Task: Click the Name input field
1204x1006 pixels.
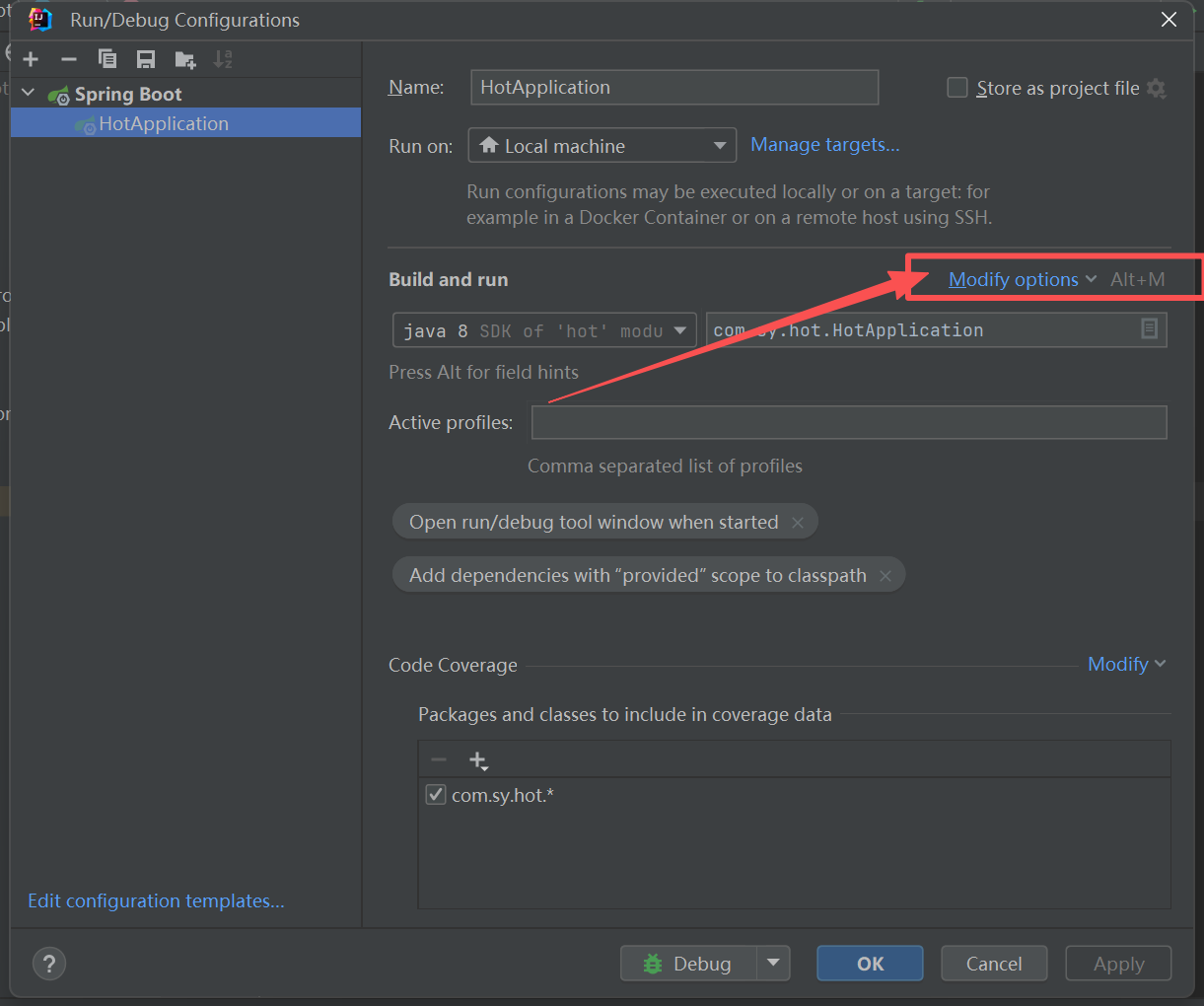Action: tap(674, 87)
